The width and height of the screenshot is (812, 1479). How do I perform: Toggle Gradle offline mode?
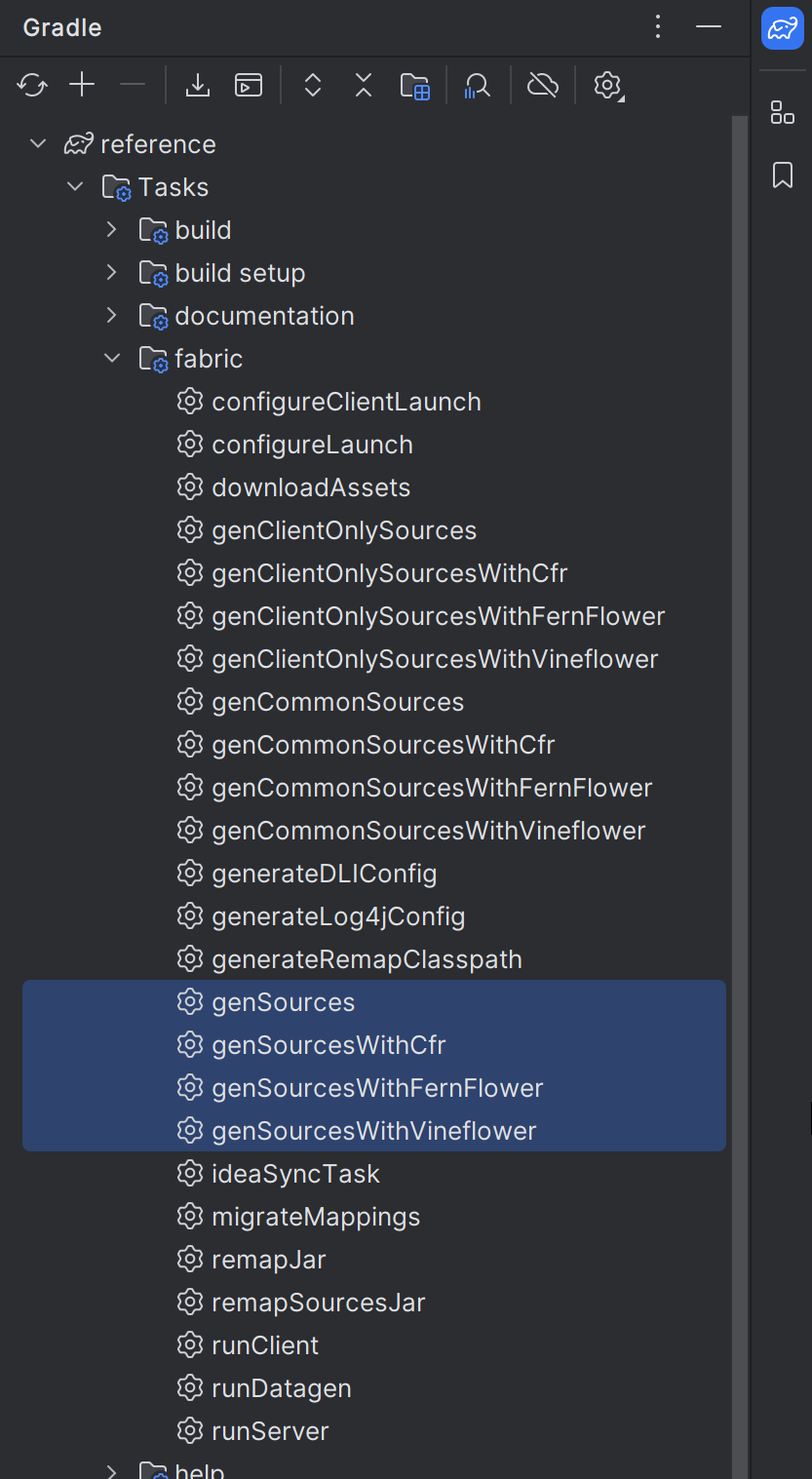point(543,85)
